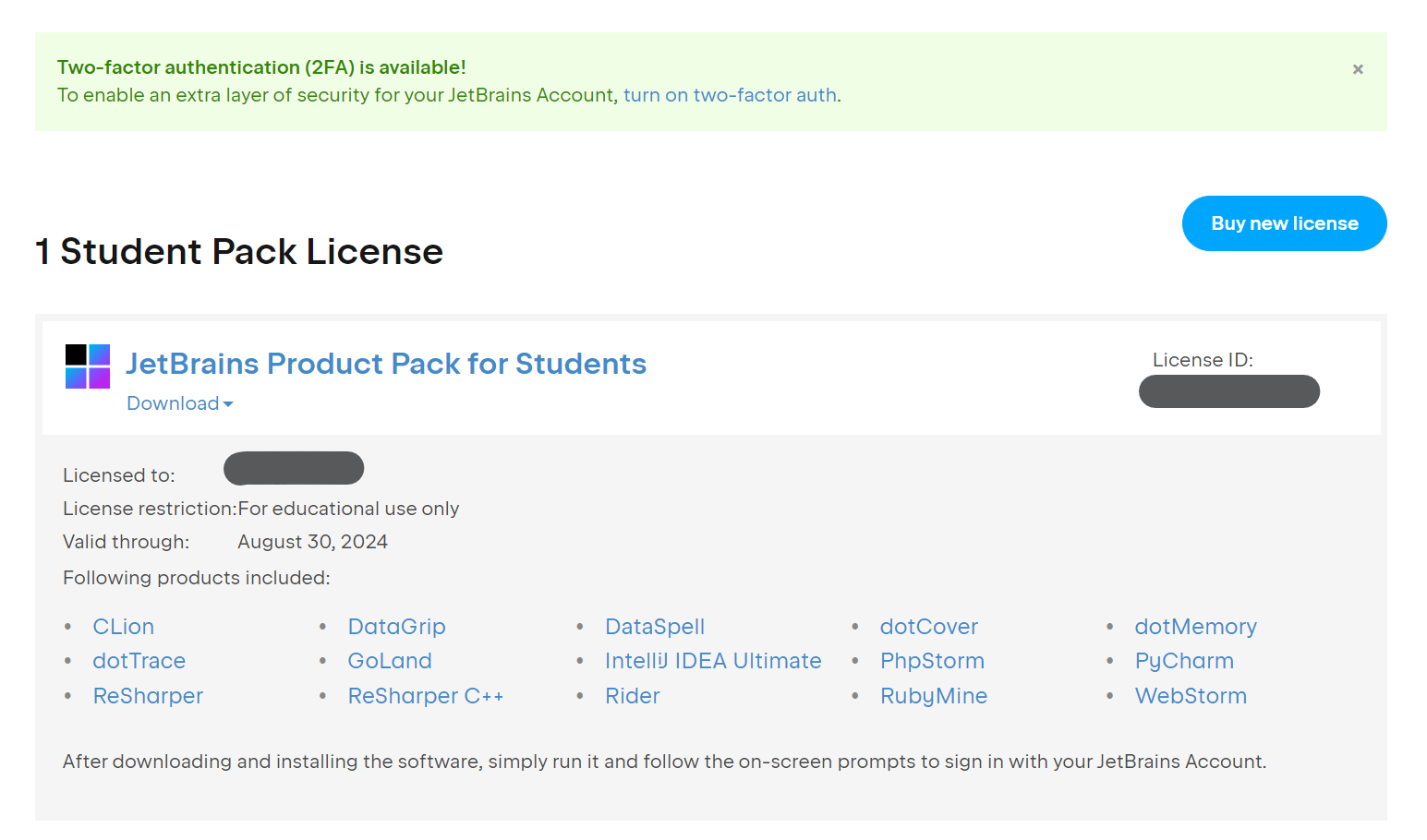Go to the DataSpell product link
1427x840 pixels.
pos(655,627)
